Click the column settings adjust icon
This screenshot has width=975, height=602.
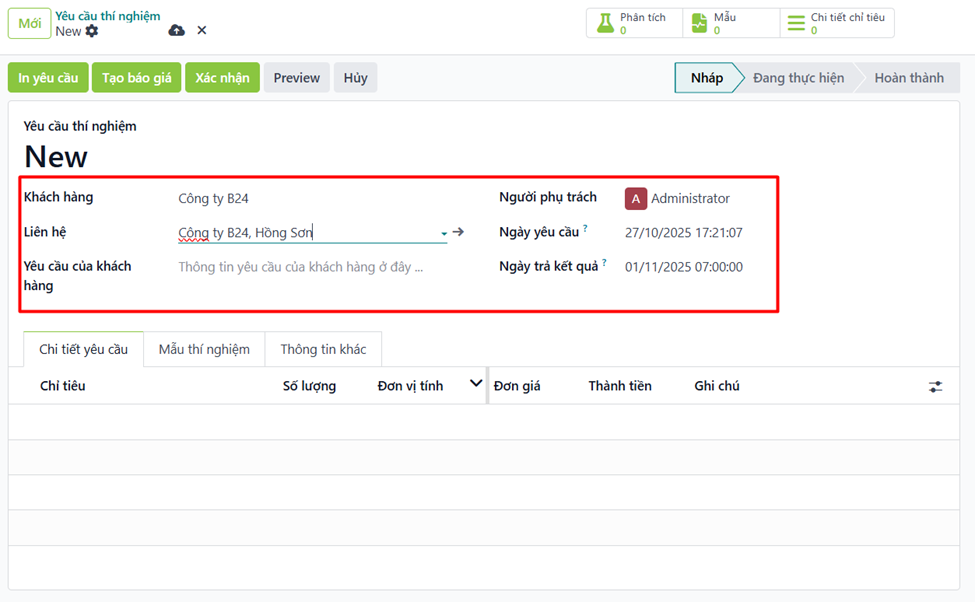coord(935,386)
